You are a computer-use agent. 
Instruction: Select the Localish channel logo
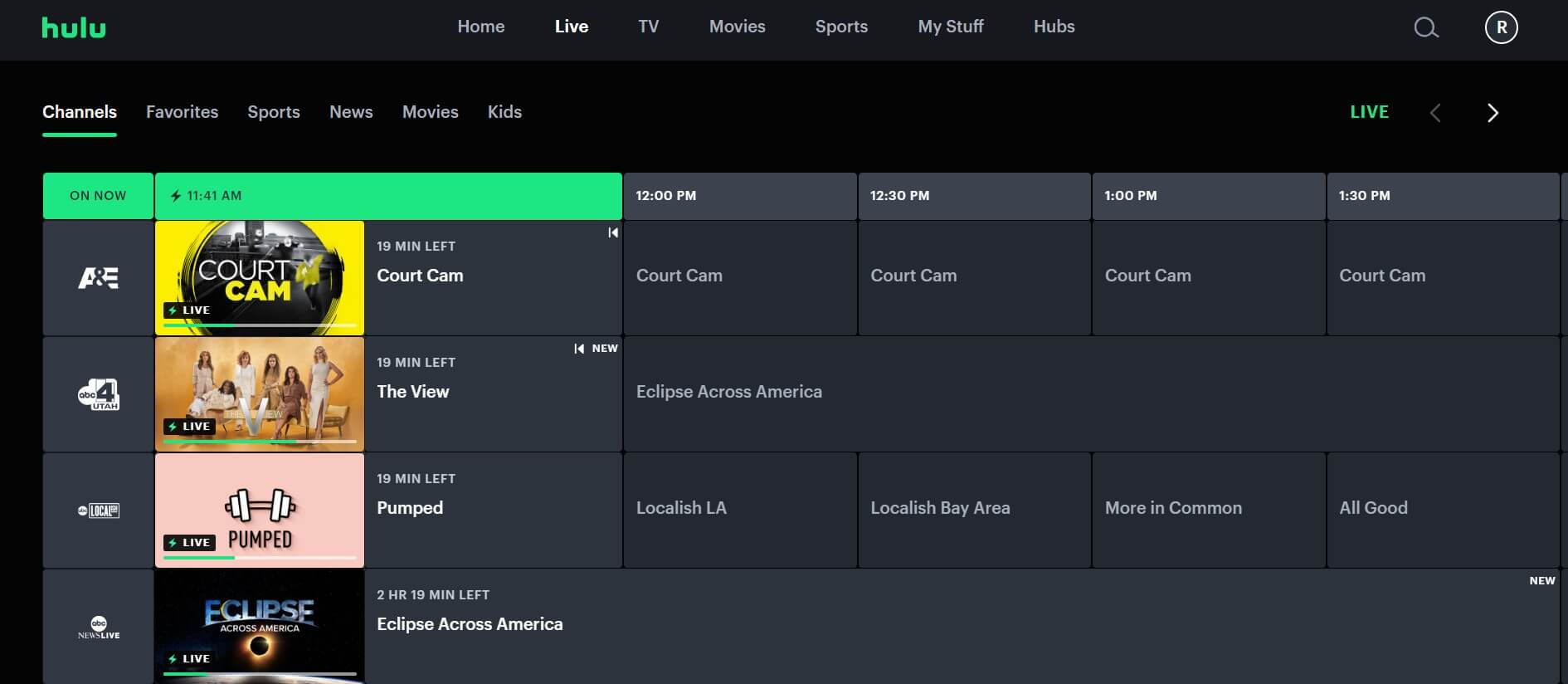[x=98, y=511]
